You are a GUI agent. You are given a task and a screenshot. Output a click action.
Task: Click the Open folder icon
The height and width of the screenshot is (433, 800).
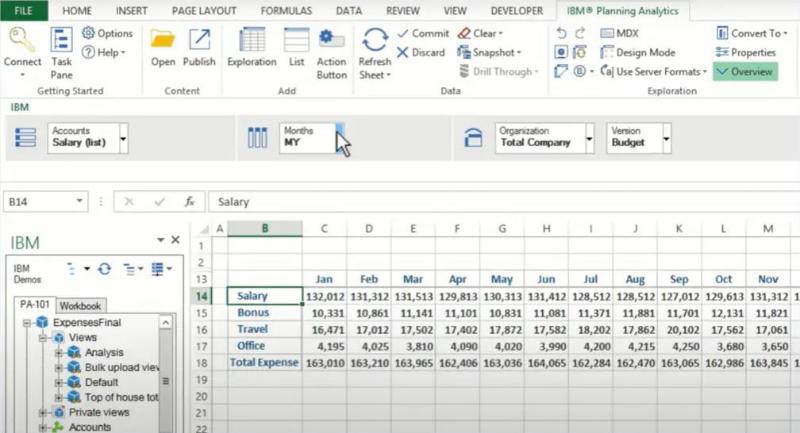tap(163, 40)
